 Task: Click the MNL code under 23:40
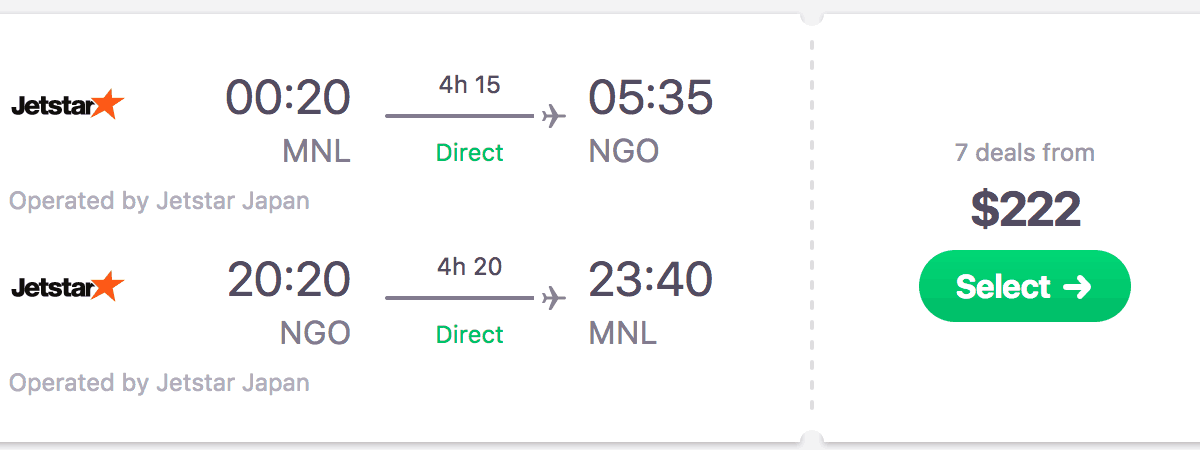pyautogui.click(x=622, y=333)
